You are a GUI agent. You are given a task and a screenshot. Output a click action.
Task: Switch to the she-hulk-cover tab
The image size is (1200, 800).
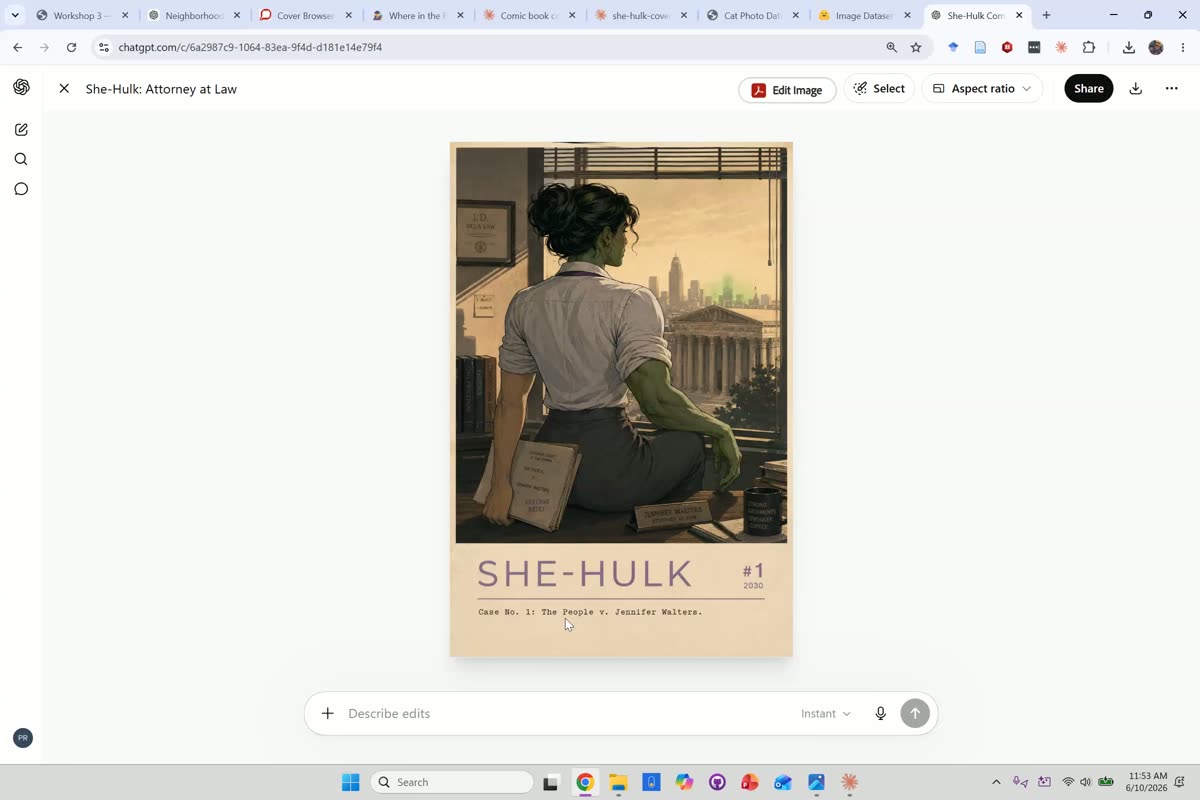(x=641, y=15)
